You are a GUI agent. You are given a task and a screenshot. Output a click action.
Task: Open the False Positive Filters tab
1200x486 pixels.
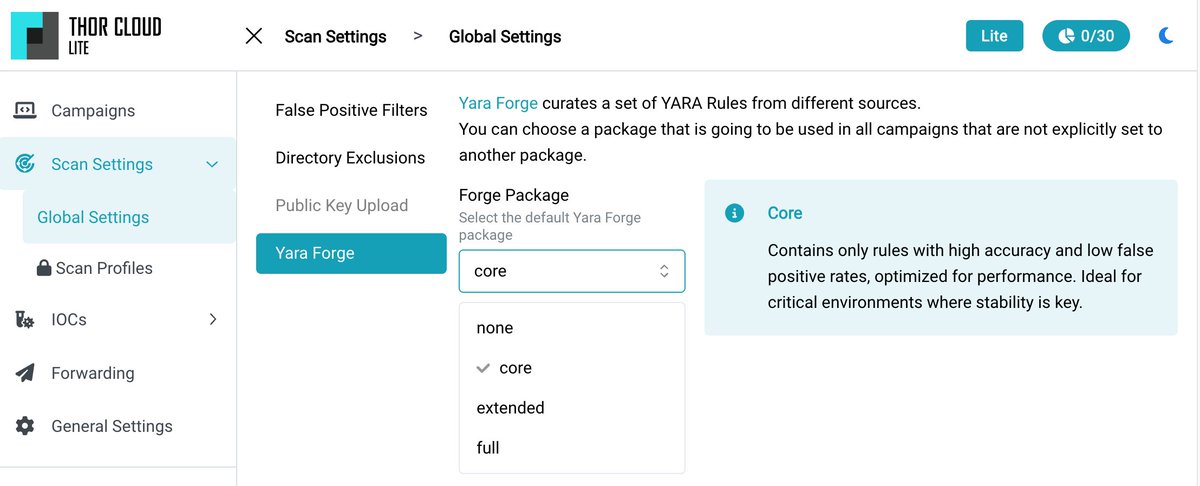click(351, 110)
